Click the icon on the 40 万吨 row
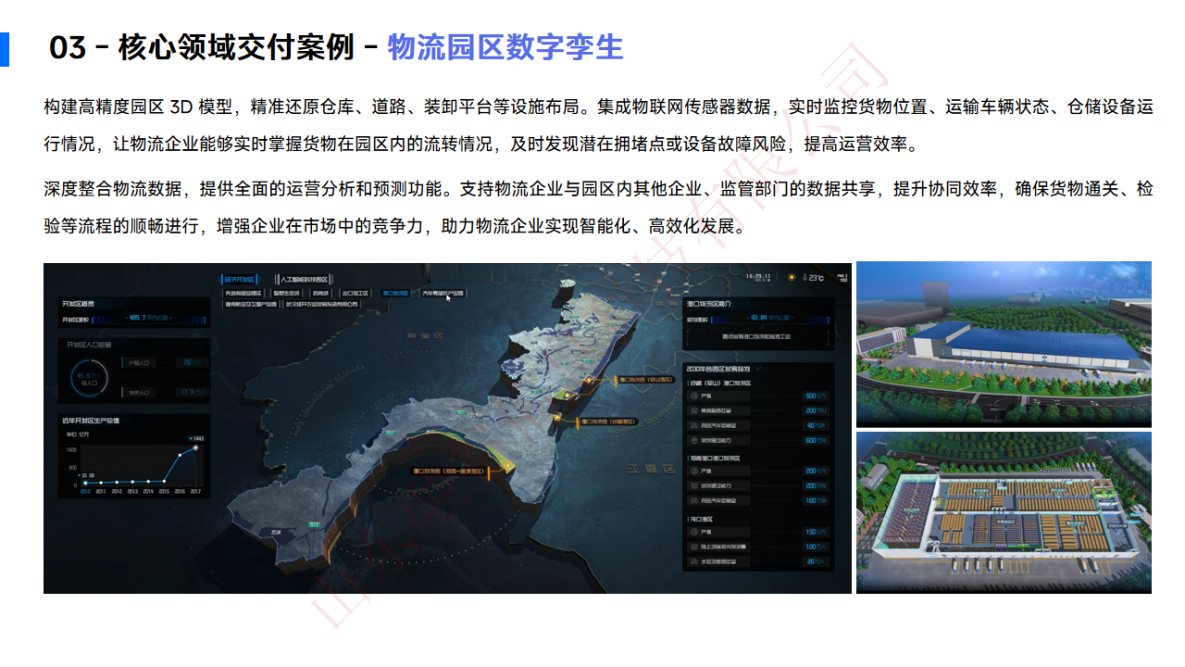The width and height of the screenshot is (1185, 667). [x=695, y=425]
